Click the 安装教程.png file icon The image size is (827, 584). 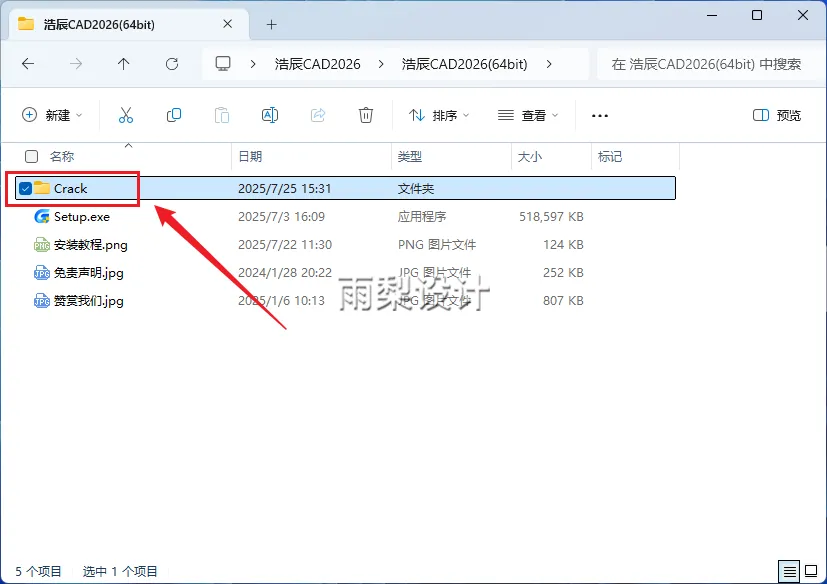[x=42, y=245]
